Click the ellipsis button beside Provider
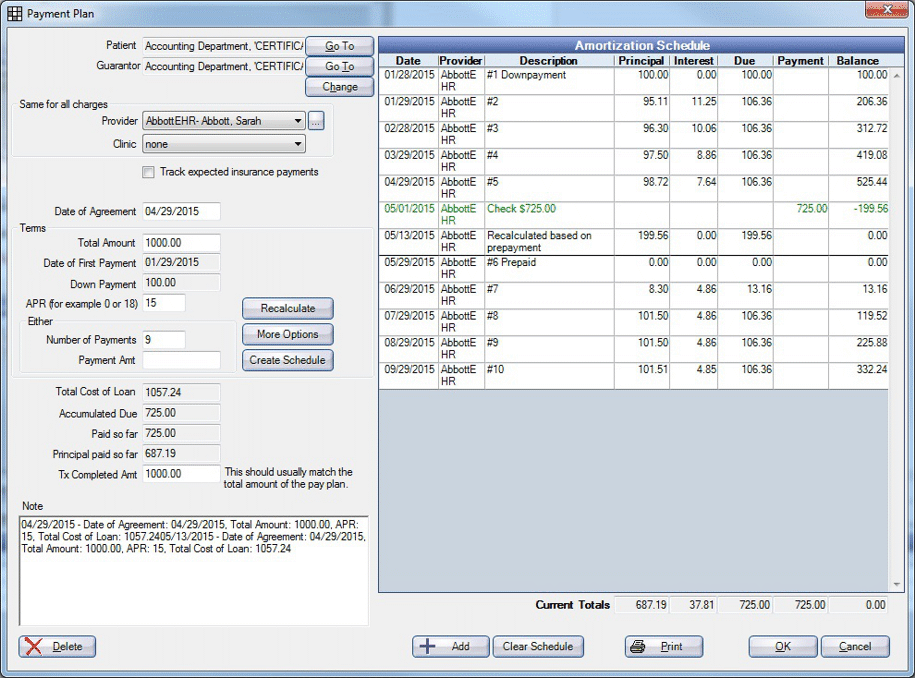Image resolution: width=915 pixels, height=678 pixels. click(316, 121)
